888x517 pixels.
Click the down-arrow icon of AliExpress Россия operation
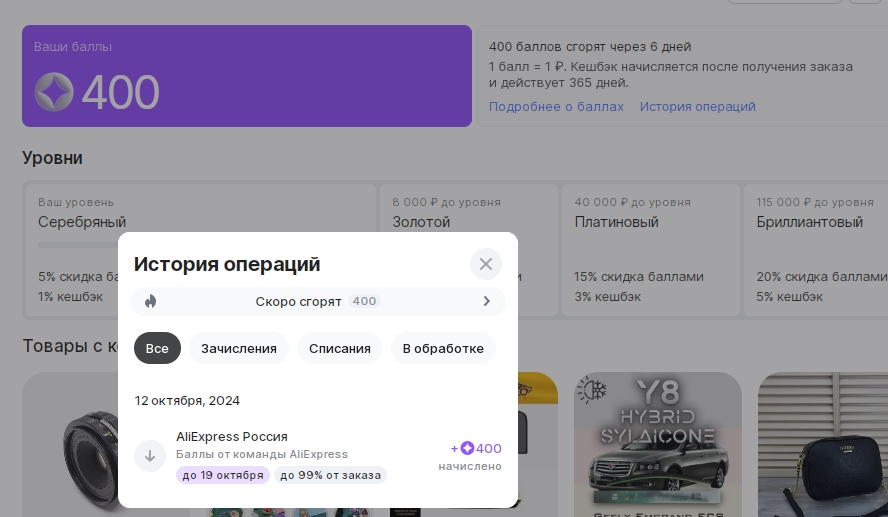pos(150,456)
